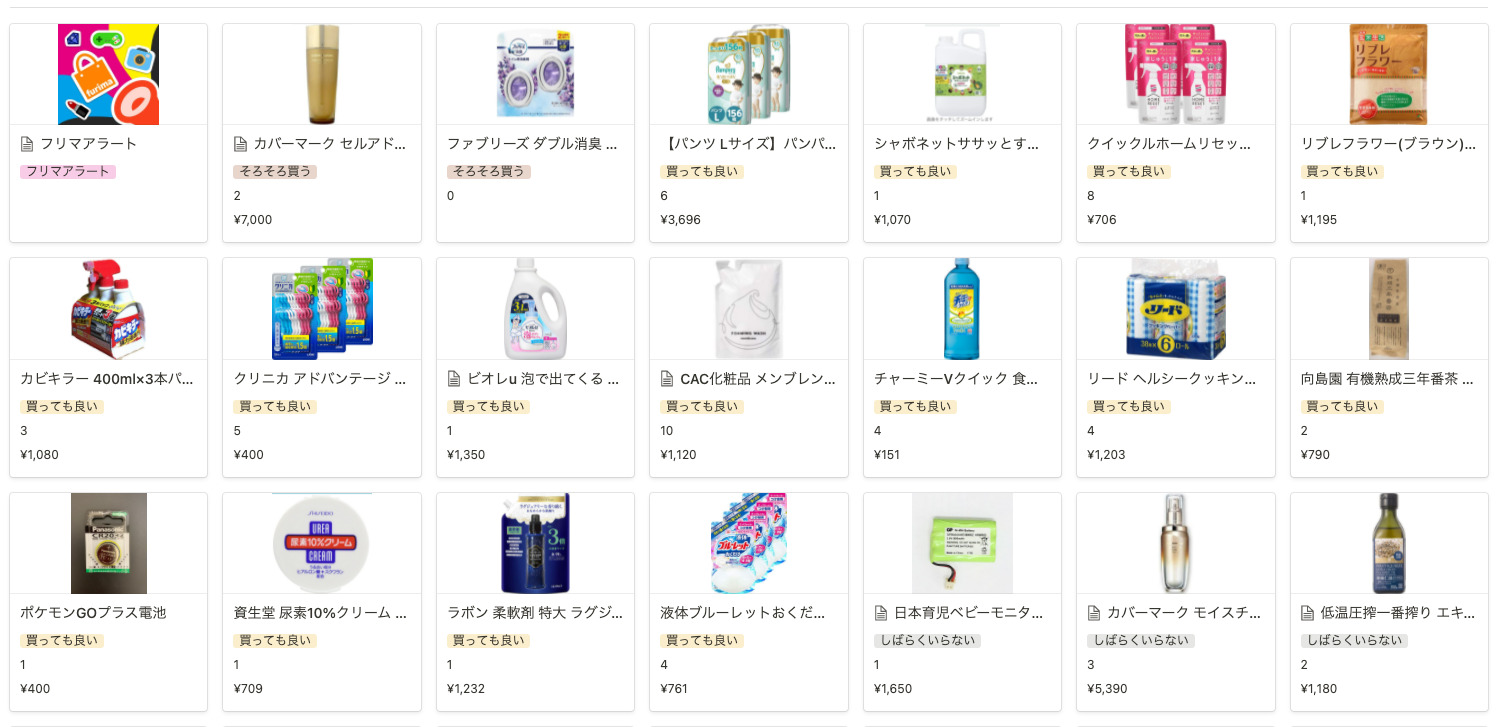Click the page icon beside 日本育児ベビーモニタ
This screenshot has width=1506, height=727.
click(x=881, y=613)
